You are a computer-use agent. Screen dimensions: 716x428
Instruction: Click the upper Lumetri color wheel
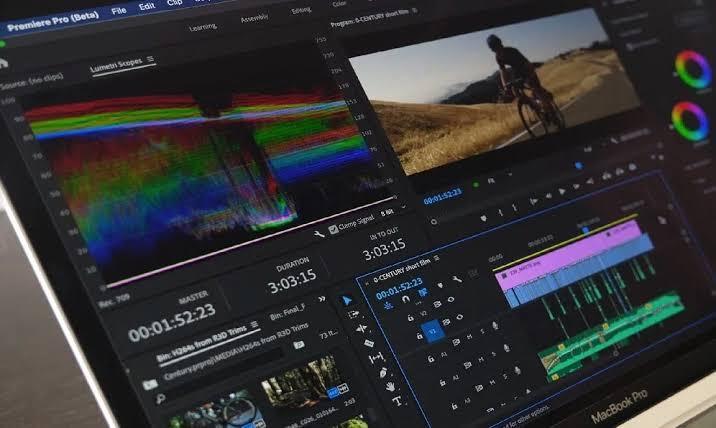pos(693,69)
